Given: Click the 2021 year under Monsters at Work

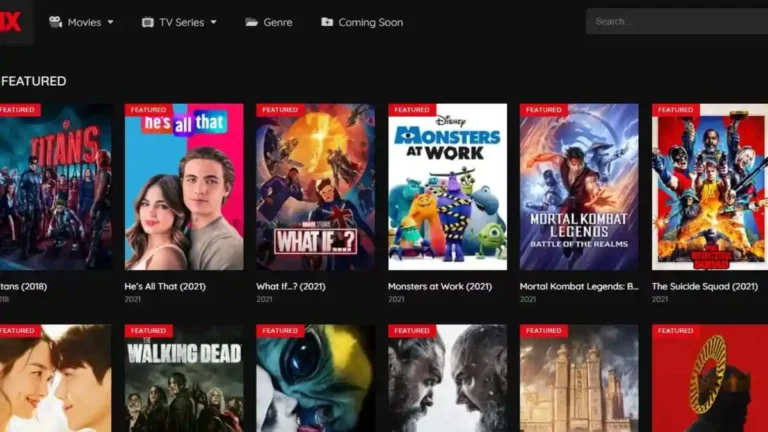Looking at the screenshot, I should tap(396, 299).
